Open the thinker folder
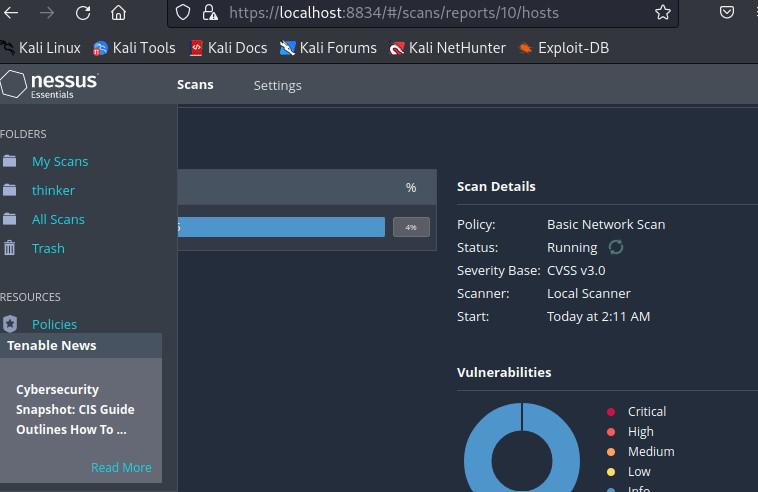The width and height of the screenshot is (758, 492). click(53, 190)
